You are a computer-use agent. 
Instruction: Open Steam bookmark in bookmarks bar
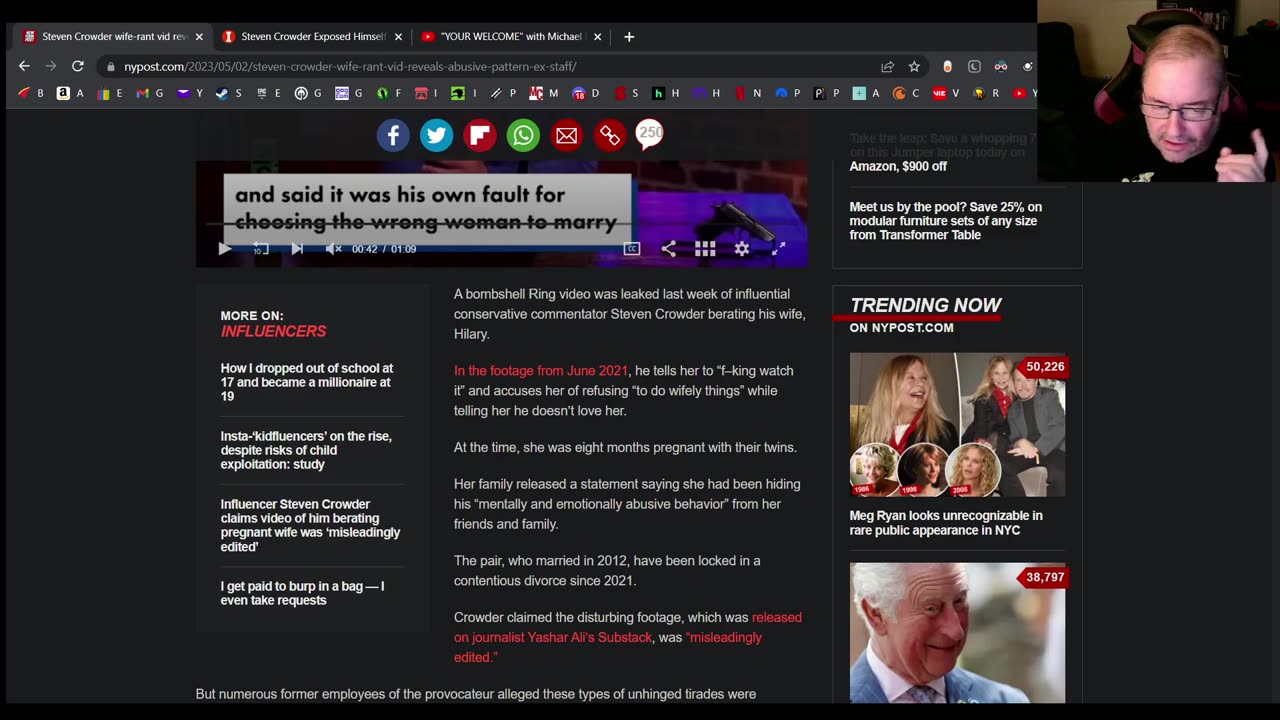pyautogui.click(x=228, y=93)
